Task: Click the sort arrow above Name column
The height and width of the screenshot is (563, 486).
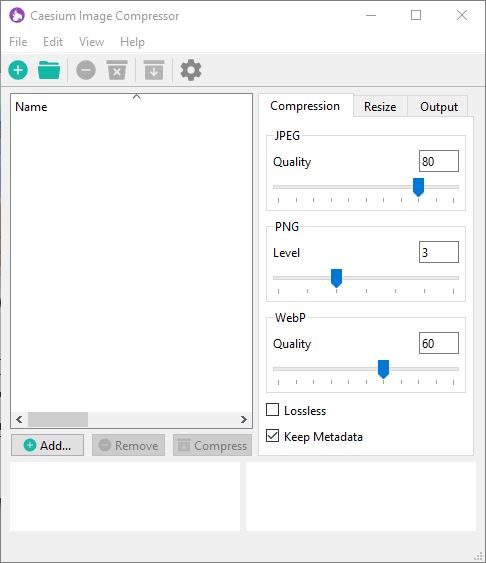Action: coord(136,96)
